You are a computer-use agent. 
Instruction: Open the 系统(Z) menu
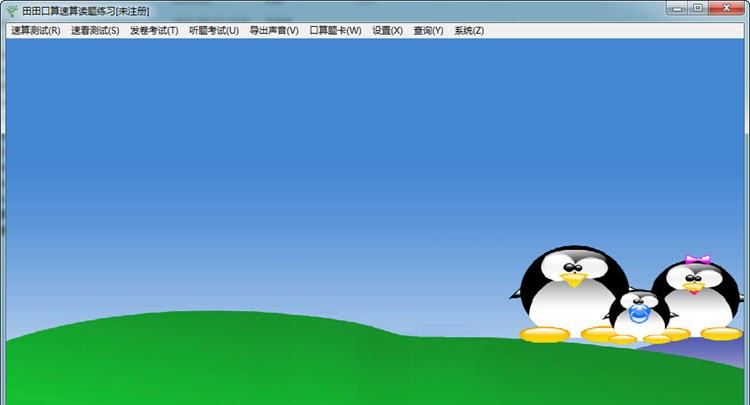(x=469, y=31)
